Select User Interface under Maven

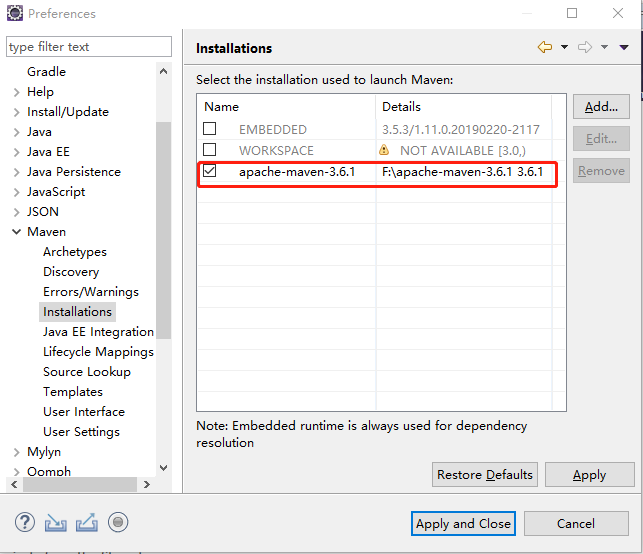(84, 412)
